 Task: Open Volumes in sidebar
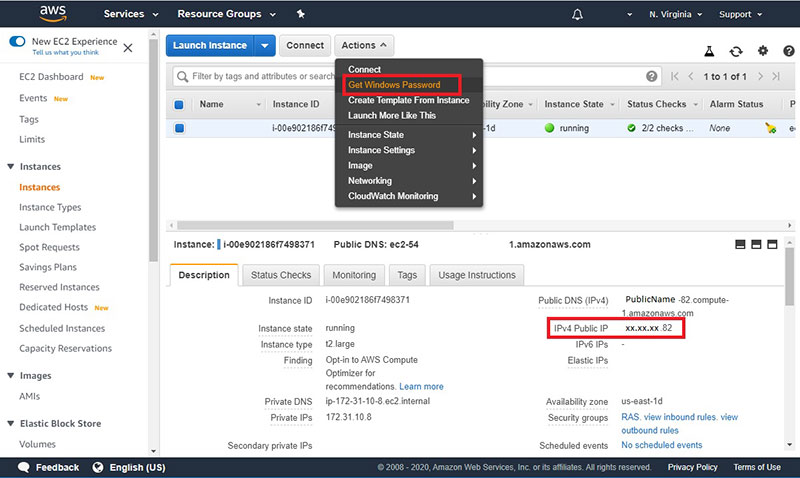click(x=37, y=444)
